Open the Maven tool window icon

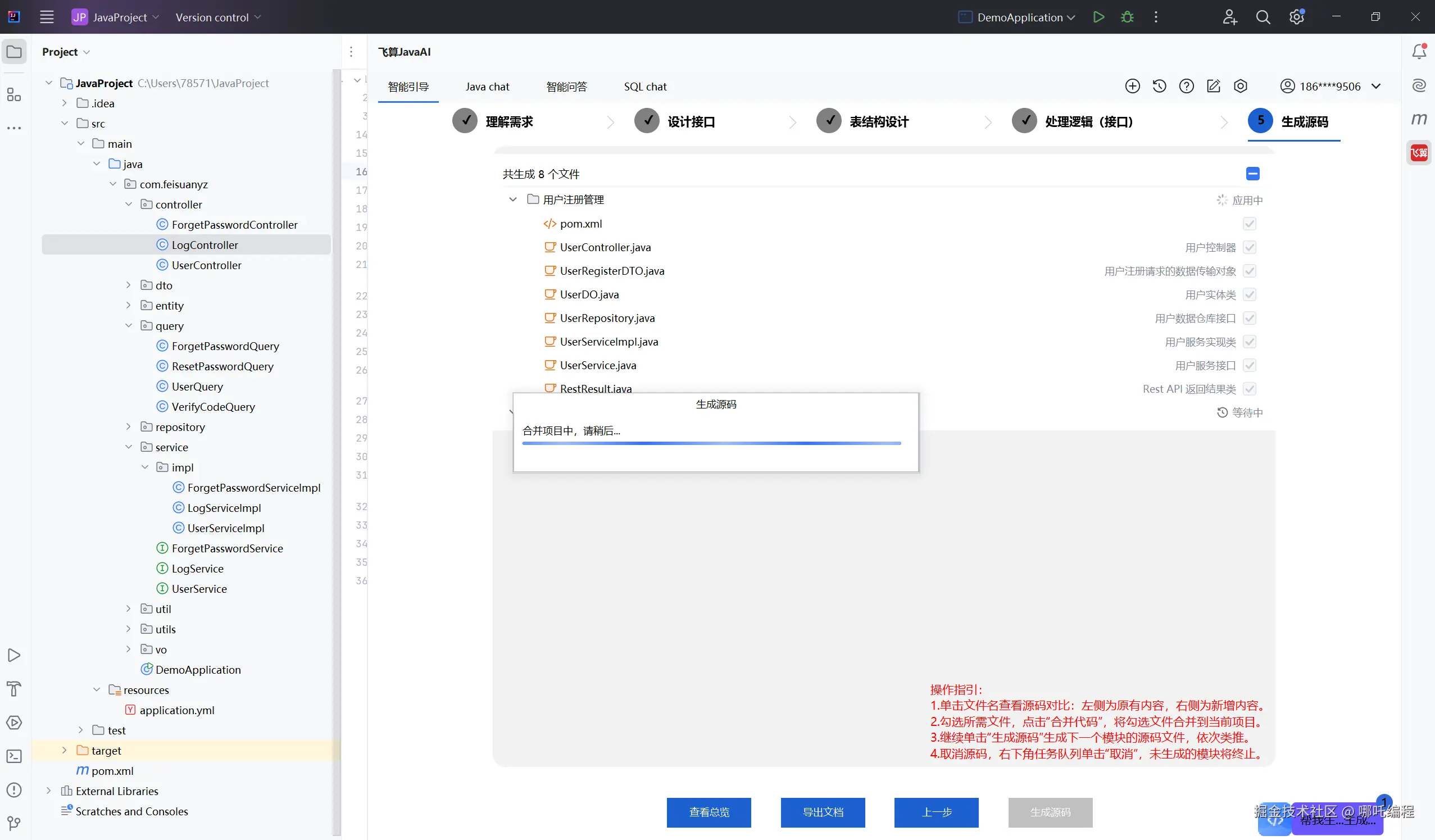click(x=1419, y=119)
